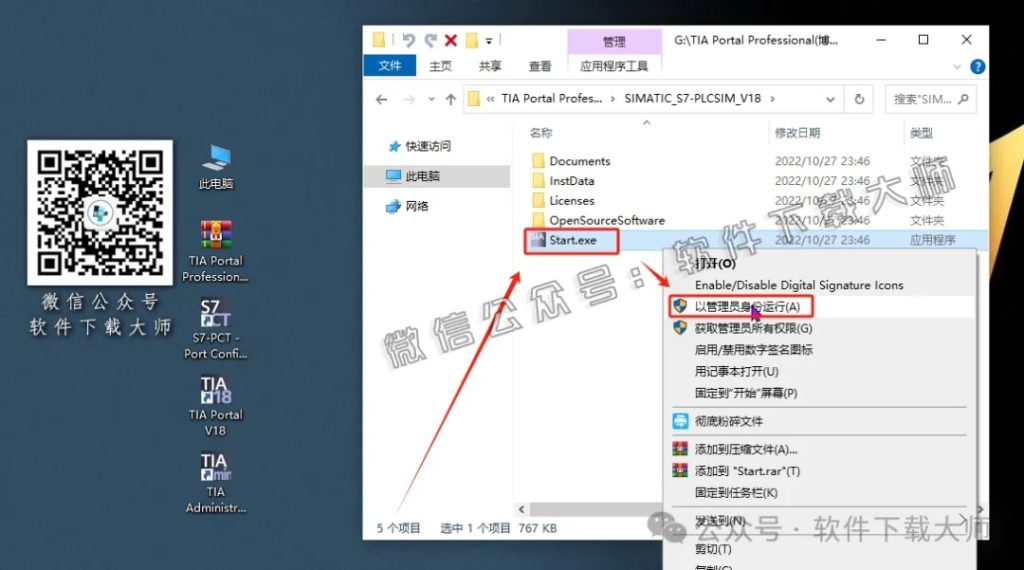Click the undo icon in Explorer title bar
The height and width of the screenshot is (570, 1024).
point(409,40)
